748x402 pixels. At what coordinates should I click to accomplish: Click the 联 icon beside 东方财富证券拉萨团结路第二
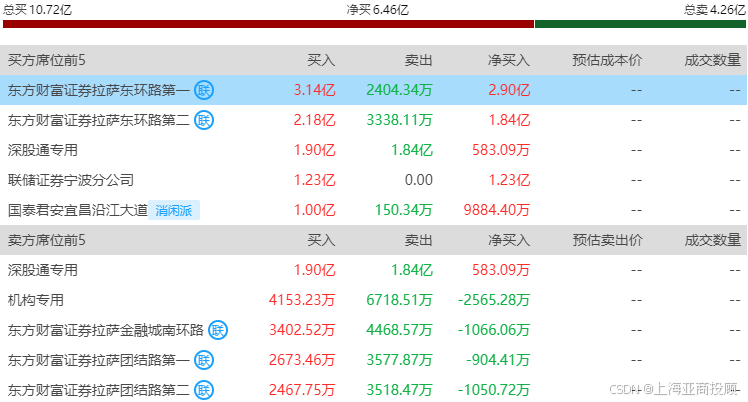204,390
